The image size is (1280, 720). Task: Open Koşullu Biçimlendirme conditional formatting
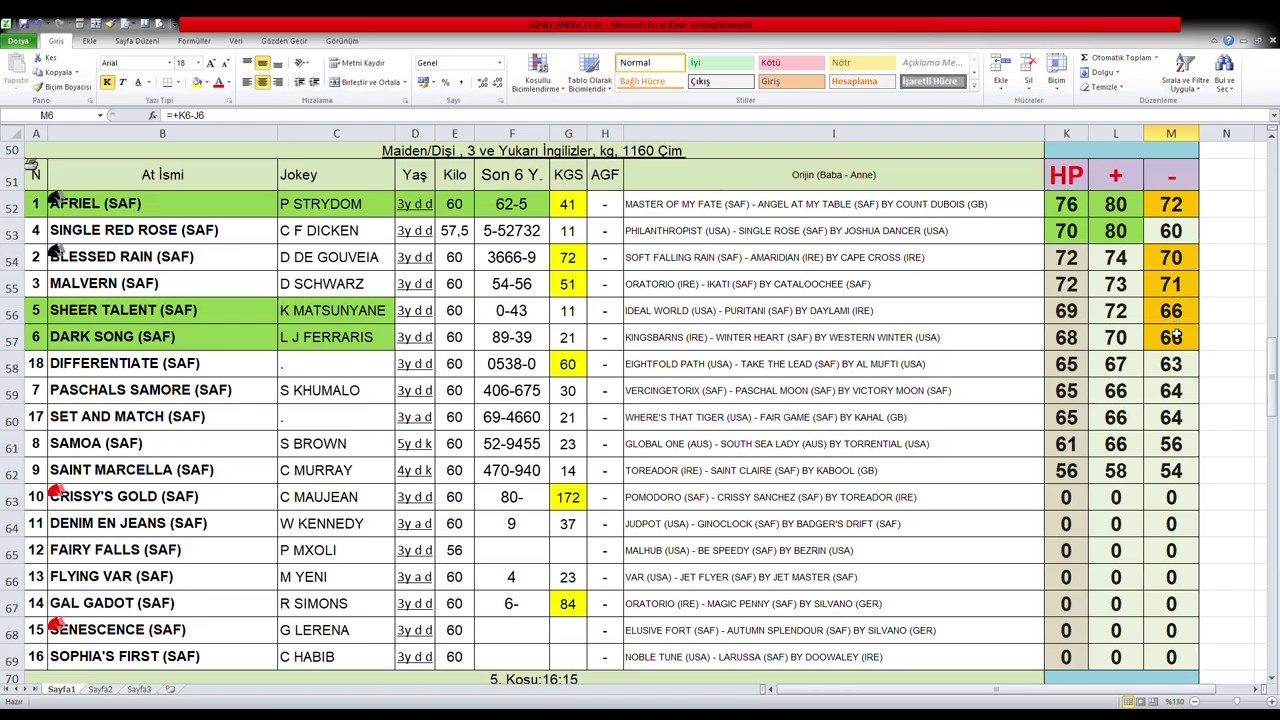click(x=537, y=74)
